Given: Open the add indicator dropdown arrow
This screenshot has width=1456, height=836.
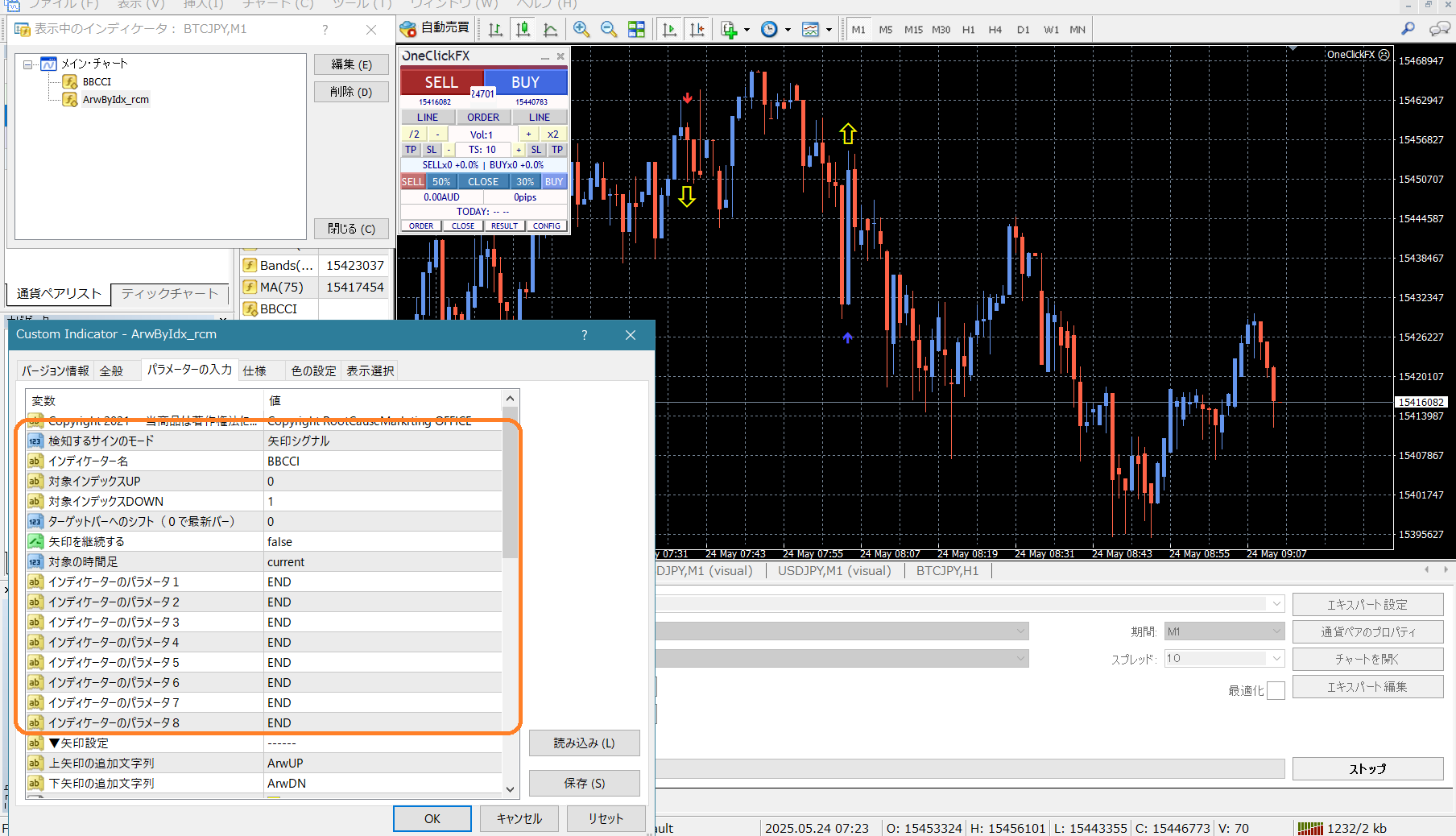Looking at the screenshot, I should point(747,31).
